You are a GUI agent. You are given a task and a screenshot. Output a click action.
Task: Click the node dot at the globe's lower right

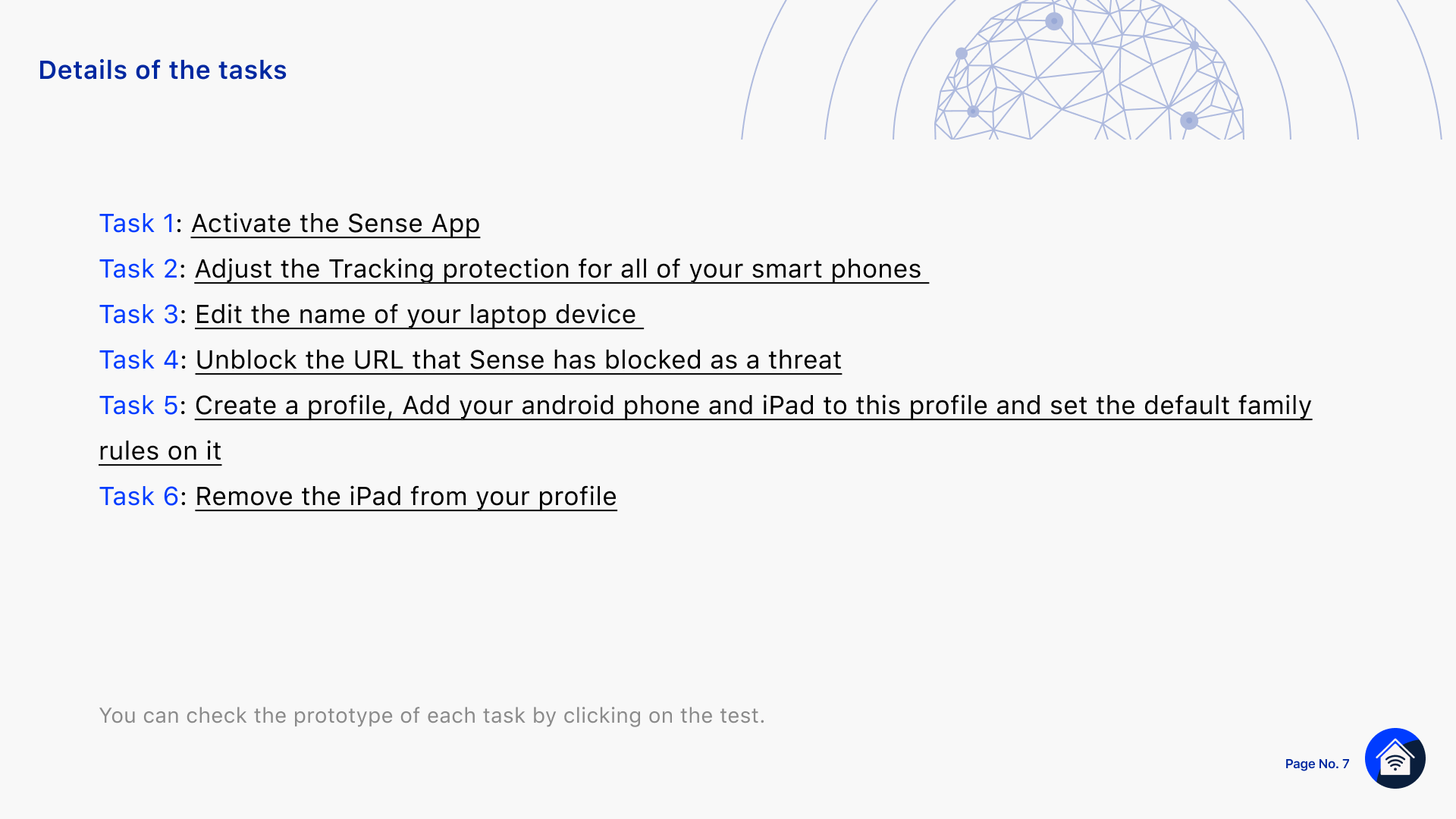pyautogui.click(x=1189, y=120)
